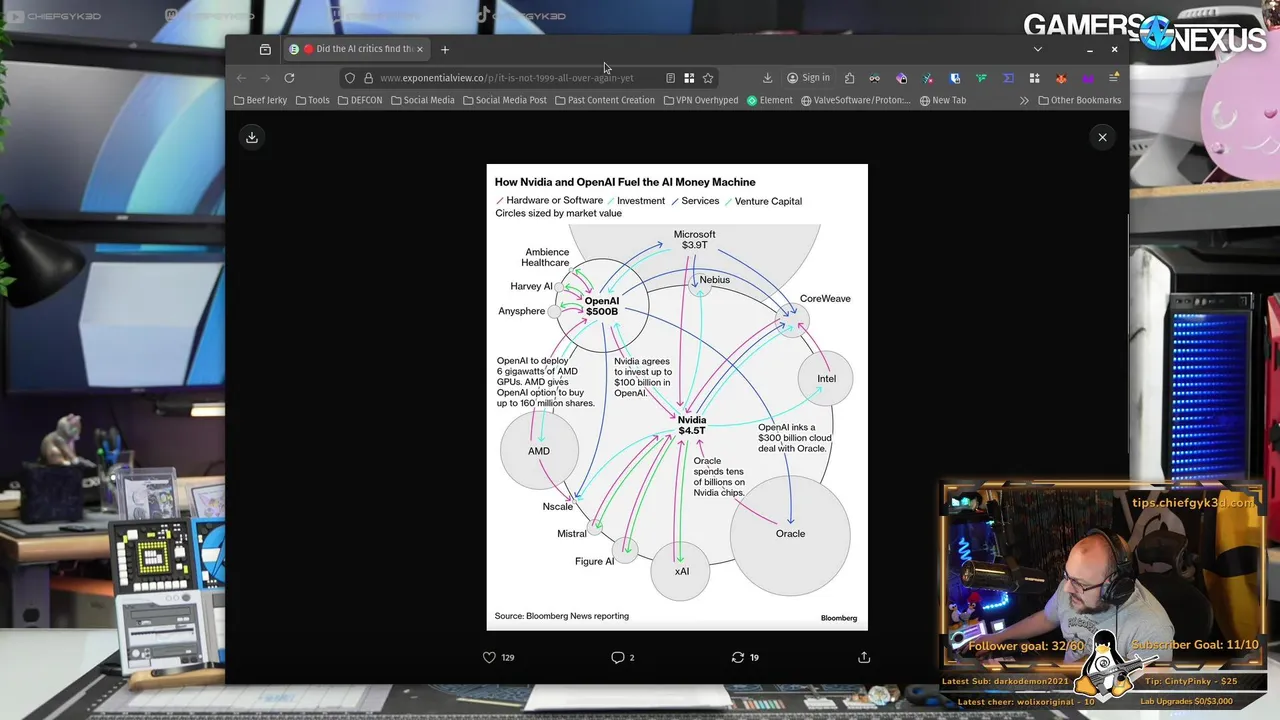Open the glasses-shaped extension icon
The height and width of the screenshot is (720, 1280).
pos(875,78)
